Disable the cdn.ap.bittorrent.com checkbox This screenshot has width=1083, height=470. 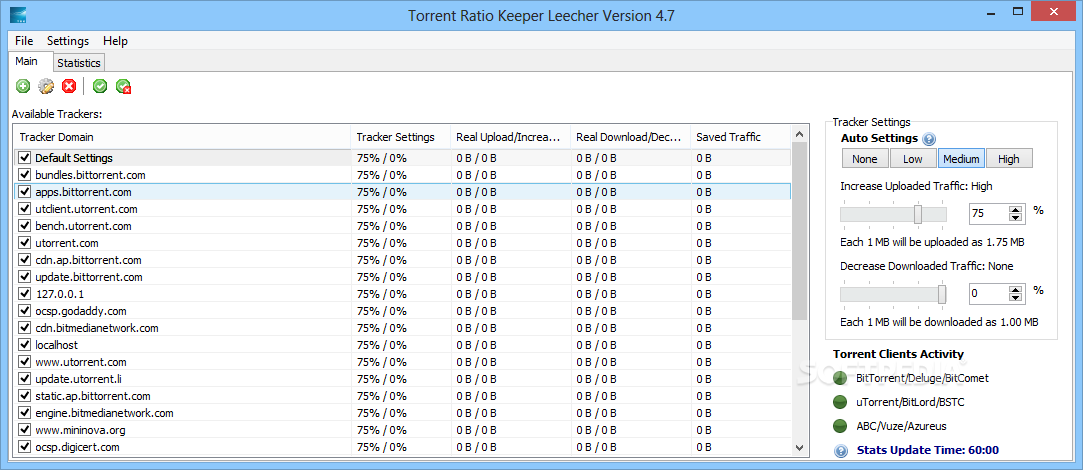(25, 260)
